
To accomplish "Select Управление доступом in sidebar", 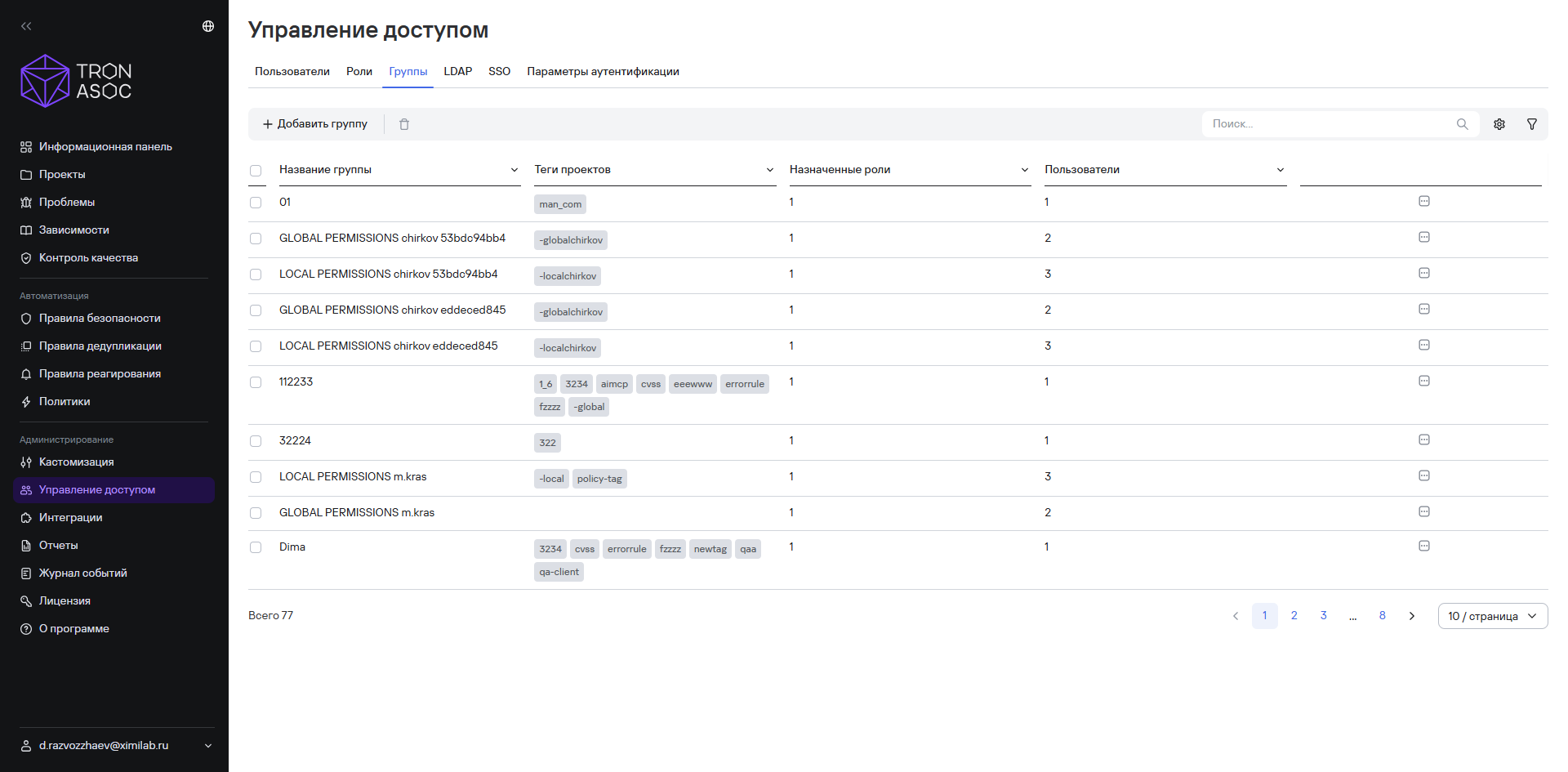I will 114,490.
